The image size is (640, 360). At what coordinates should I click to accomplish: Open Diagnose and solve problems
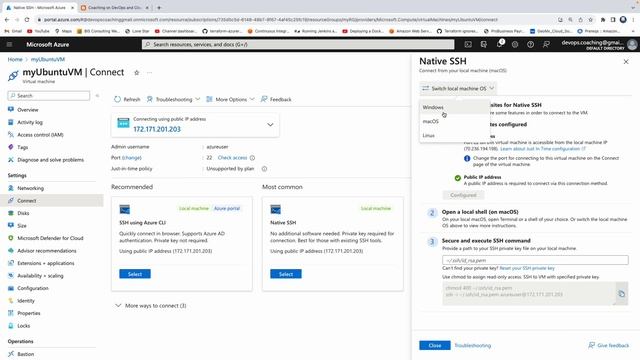pos(50,160)
